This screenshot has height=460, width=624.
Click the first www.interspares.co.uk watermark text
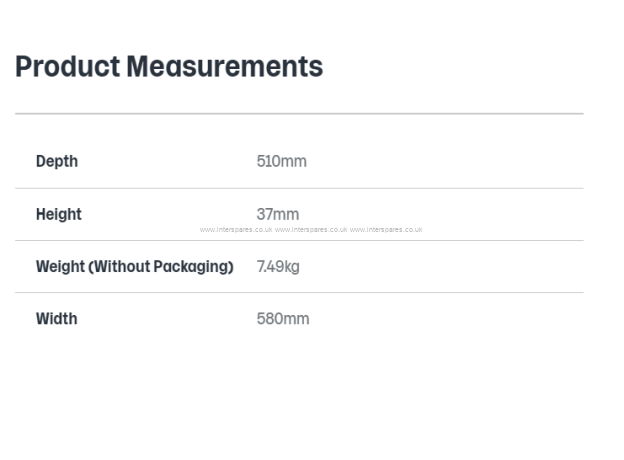click(x=236, y=230)
